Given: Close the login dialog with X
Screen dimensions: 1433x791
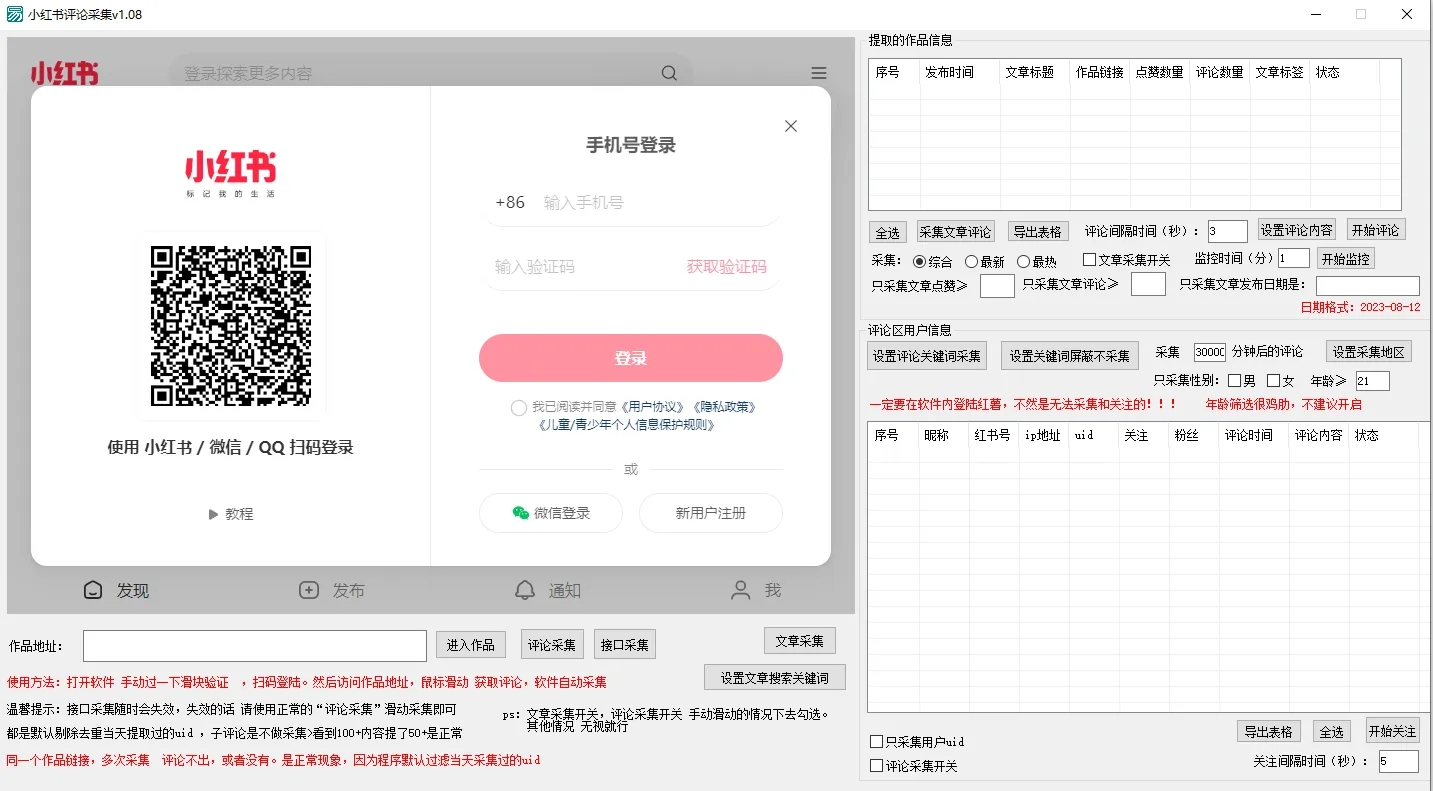Looking at the screenshot, I should pyautogui.click(x=791, y=126).
